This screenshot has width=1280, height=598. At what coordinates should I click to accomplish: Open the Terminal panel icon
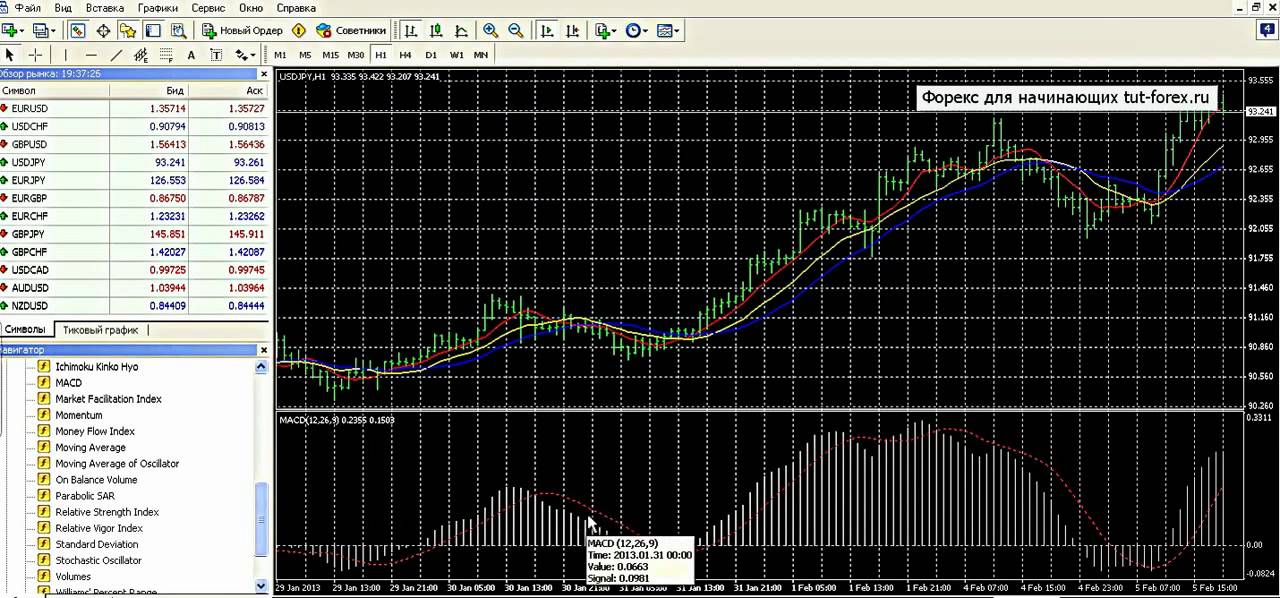pyautogui.click(x=153, y=30)
